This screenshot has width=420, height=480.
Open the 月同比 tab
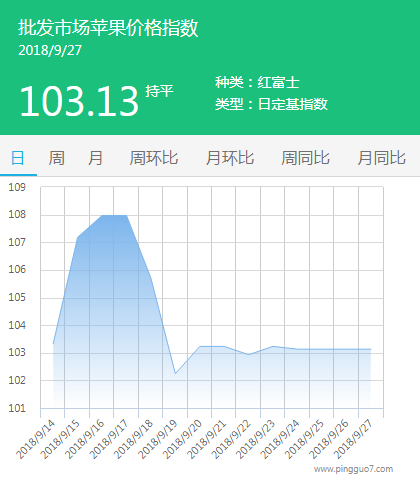pyautogui.click(x=381, y=158)
